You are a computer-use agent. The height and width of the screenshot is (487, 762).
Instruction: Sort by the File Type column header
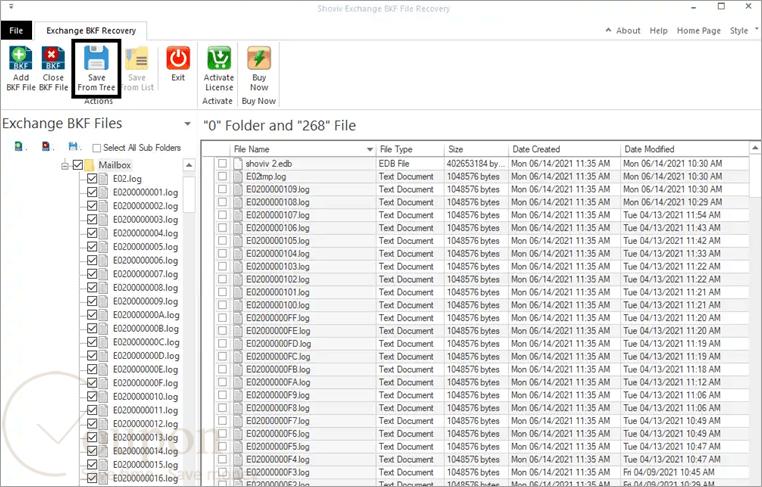coord(410,149)
